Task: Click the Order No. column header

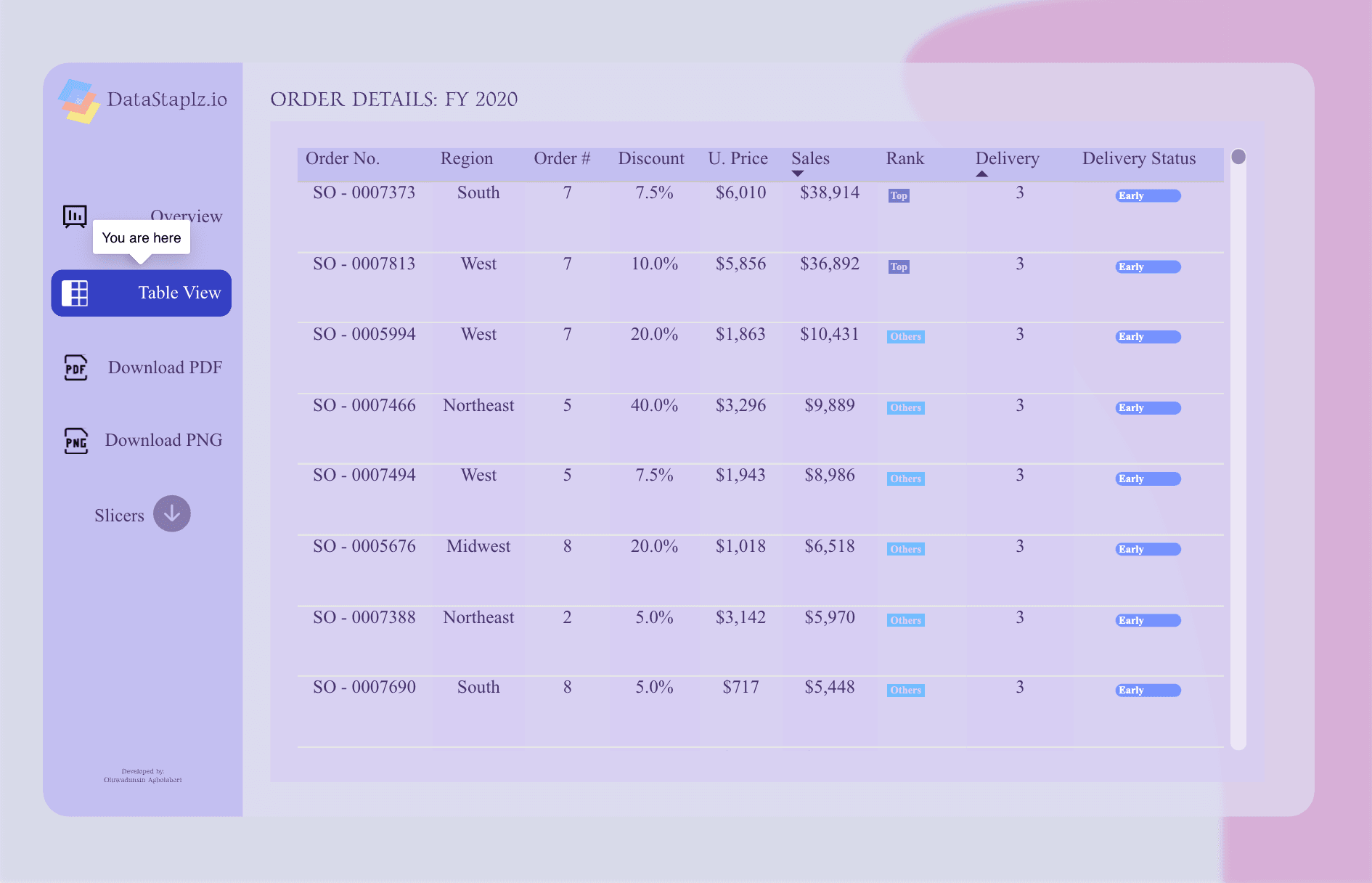Action: [343, 158]
